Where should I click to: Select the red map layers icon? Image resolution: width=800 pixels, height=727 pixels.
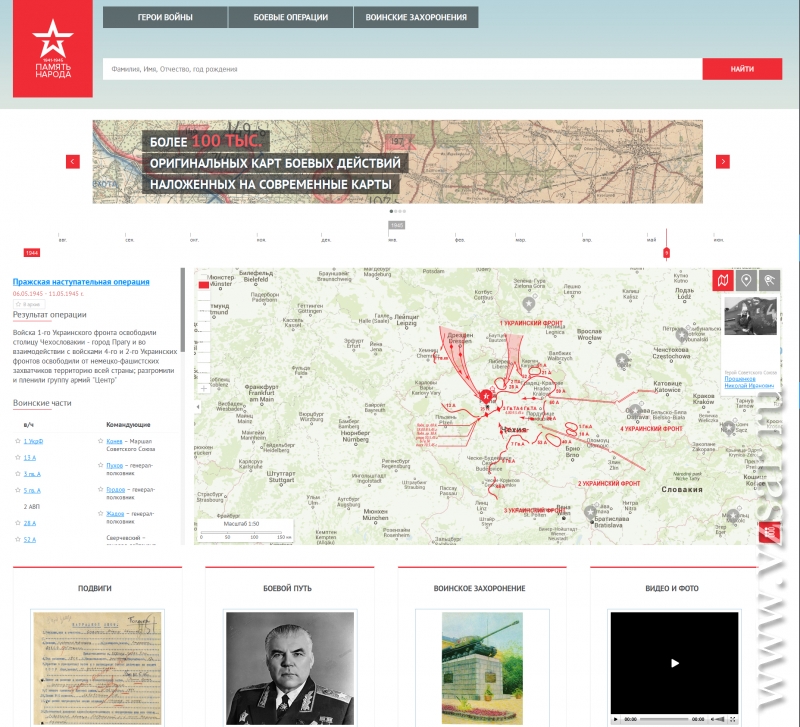click(722, 281)
